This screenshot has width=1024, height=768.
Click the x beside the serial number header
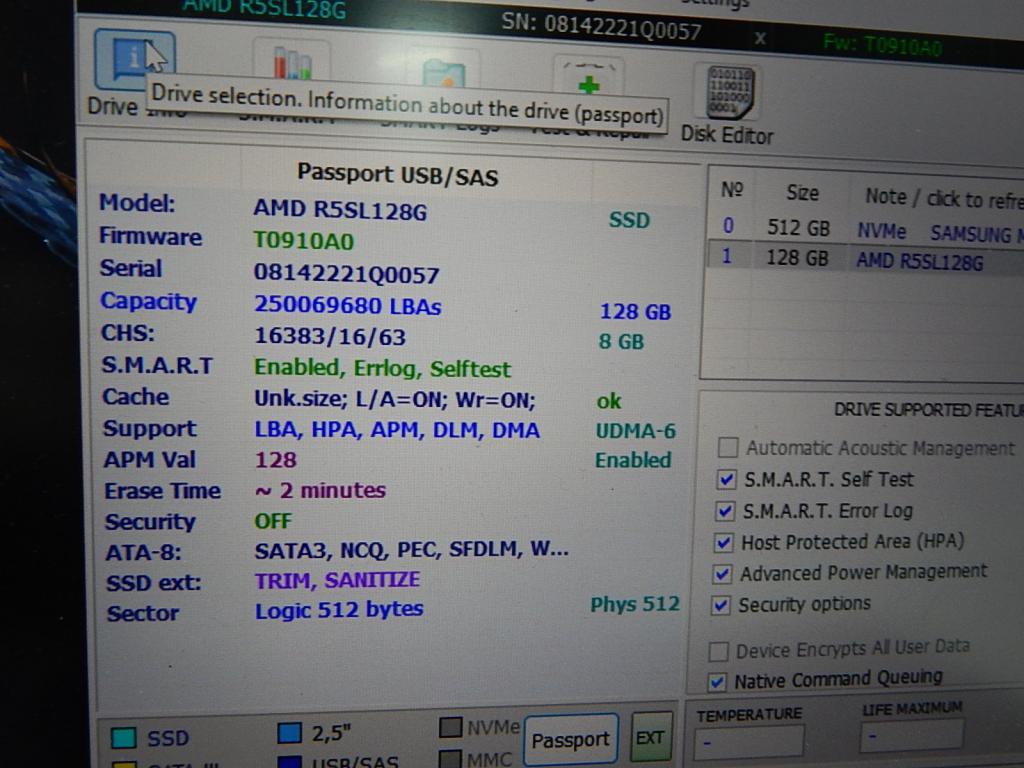(760, 39)
